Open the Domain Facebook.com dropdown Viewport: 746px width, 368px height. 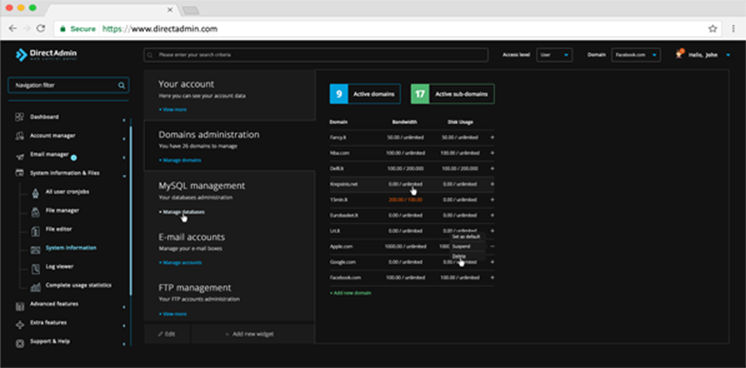[636, 55]
